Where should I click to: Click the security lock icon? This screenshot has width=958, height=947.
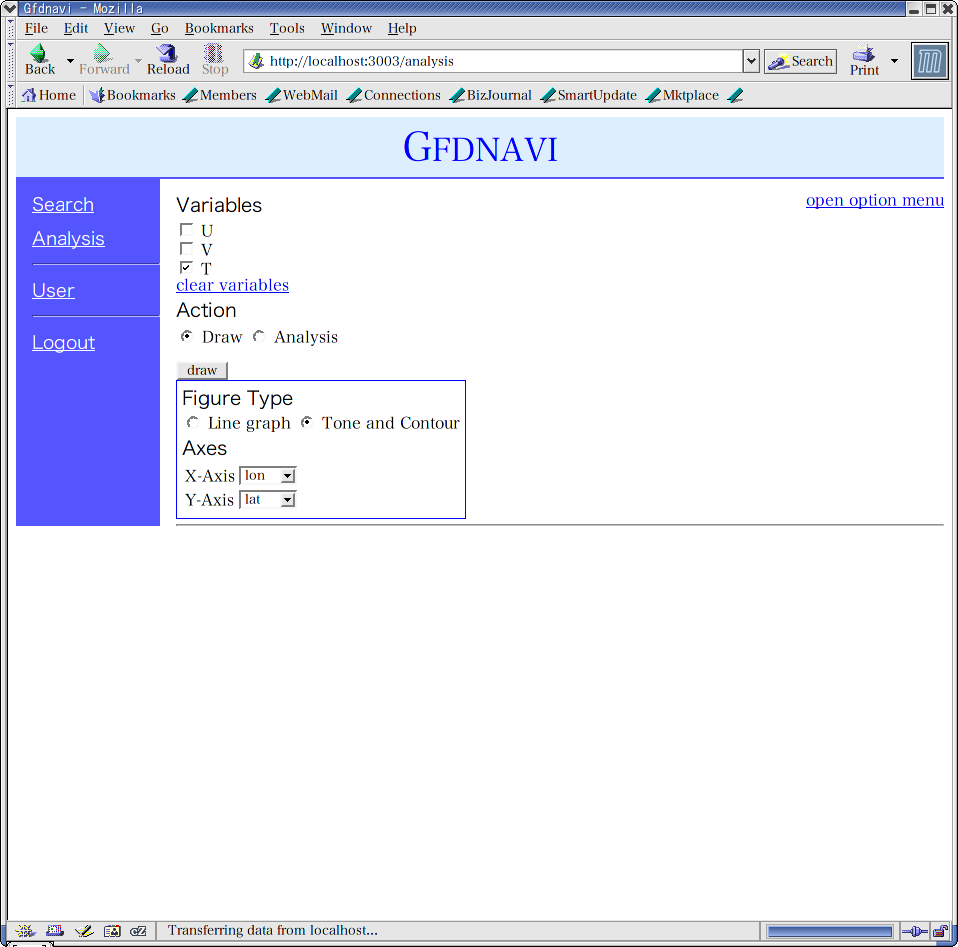[x=940, y=932]
